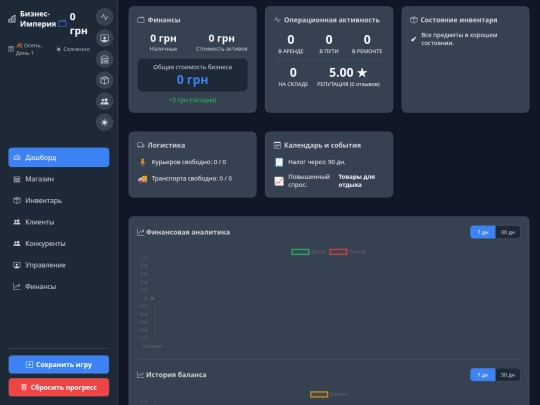Viewport: 540px width, 405px height.
Task: Select 7 дн in История баланса
Action: coord(482,375)
